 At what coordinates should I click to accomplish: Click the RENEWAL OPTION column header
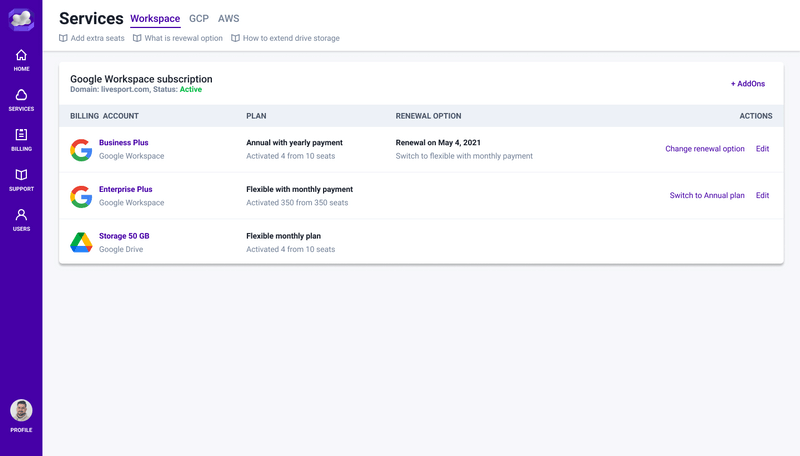tap(428, 116)
